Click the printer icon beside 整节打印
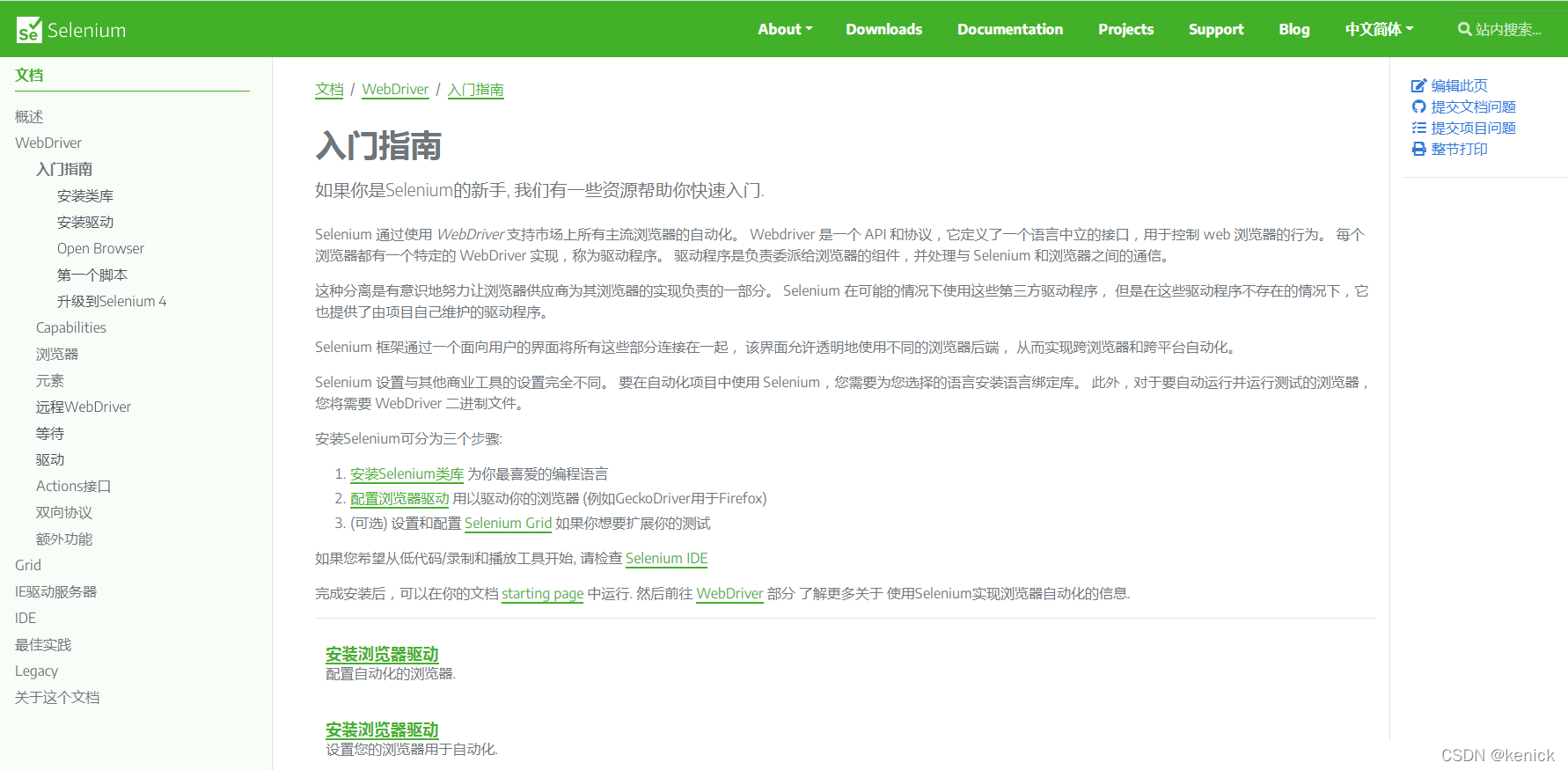Image resolution: width=1568 pixels, height=770 pixels. (x=1418, y=149)
